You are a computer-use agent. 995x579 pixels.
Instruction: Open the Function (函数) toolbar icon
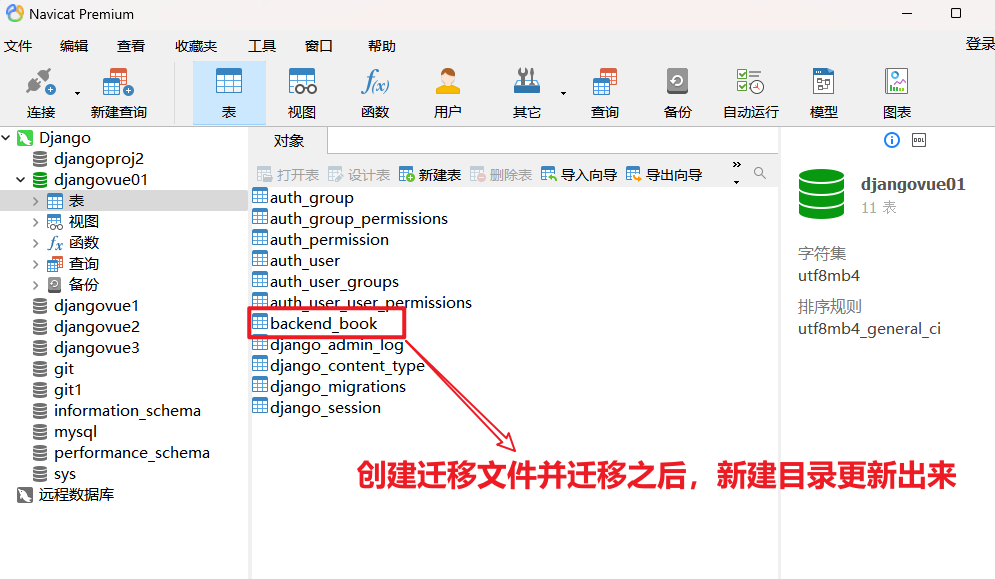click(375, 93)
